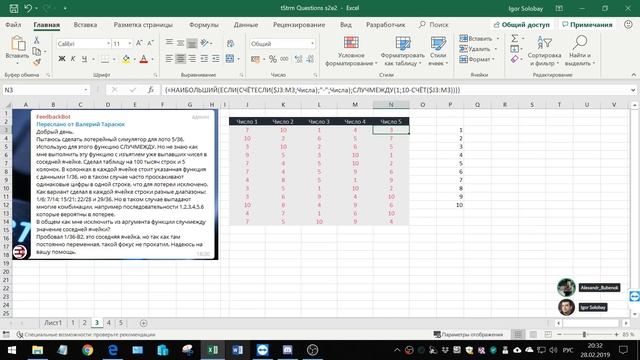This screenshot has height=360, width=640.
Task: Click the Comma Style 000 icon
Action: [284, 59]
